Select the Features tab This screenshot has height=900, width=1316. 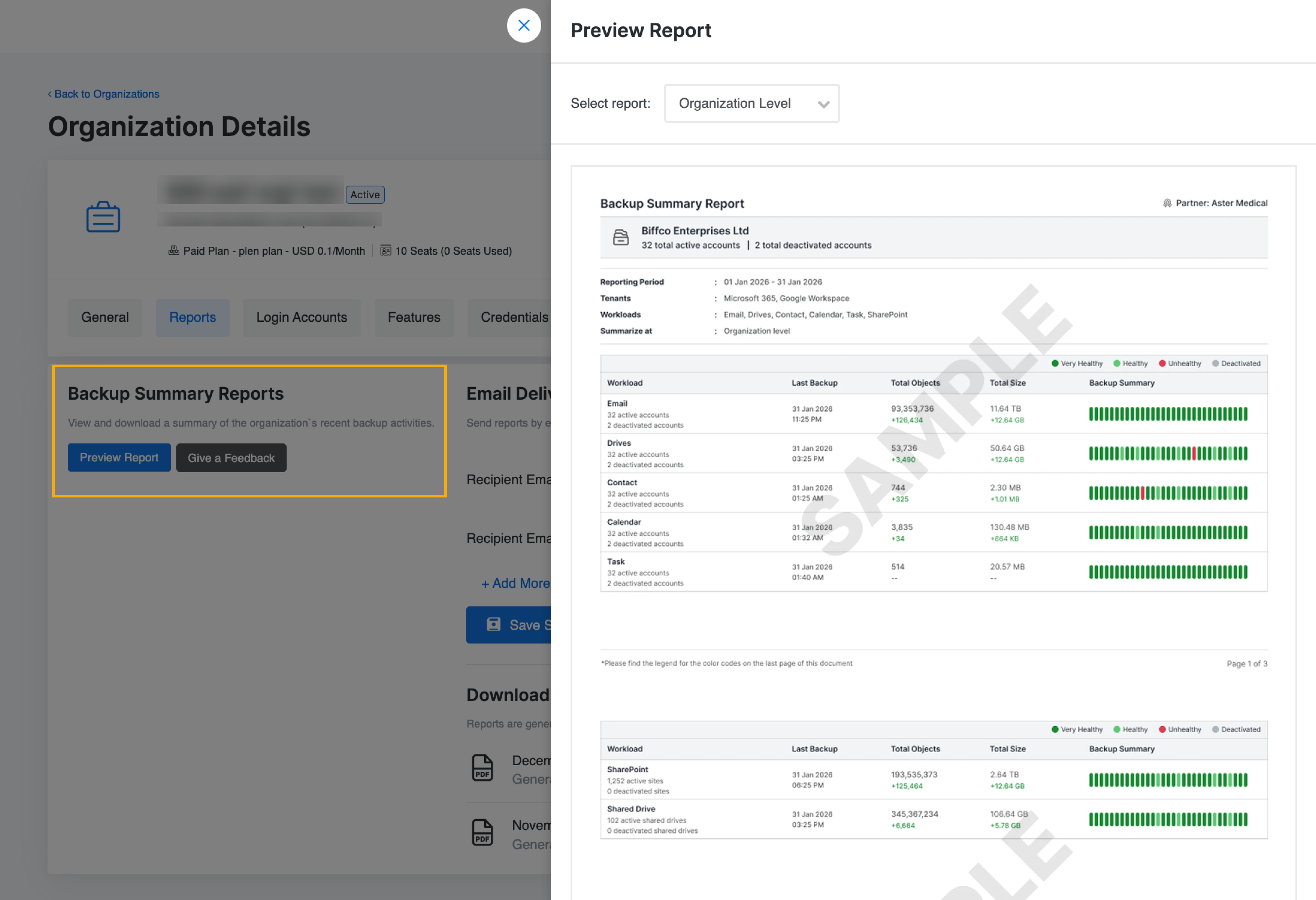414,317
